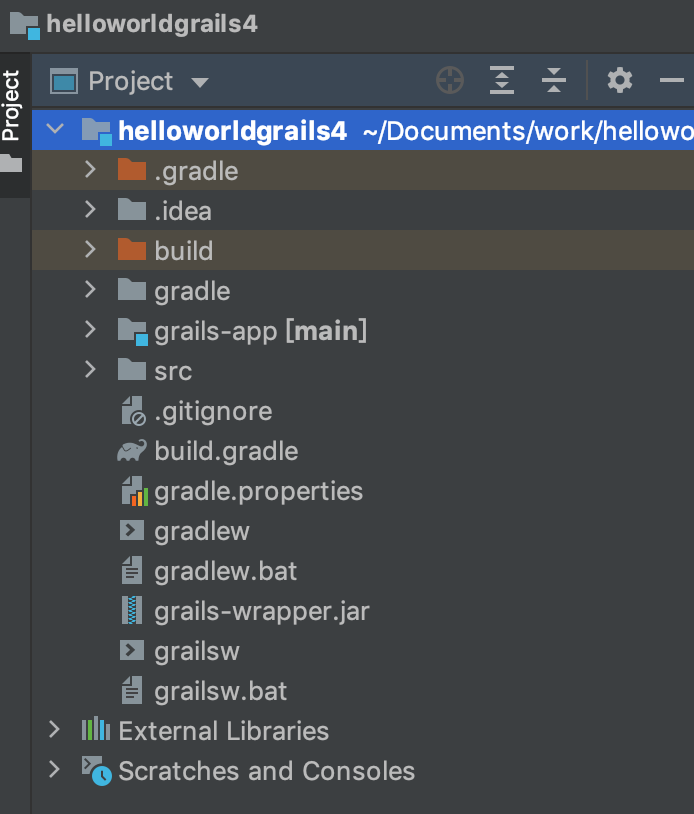Open the Project panel settings gear
This screenshot has width=694, height=814.
click(x=620, y=80)
